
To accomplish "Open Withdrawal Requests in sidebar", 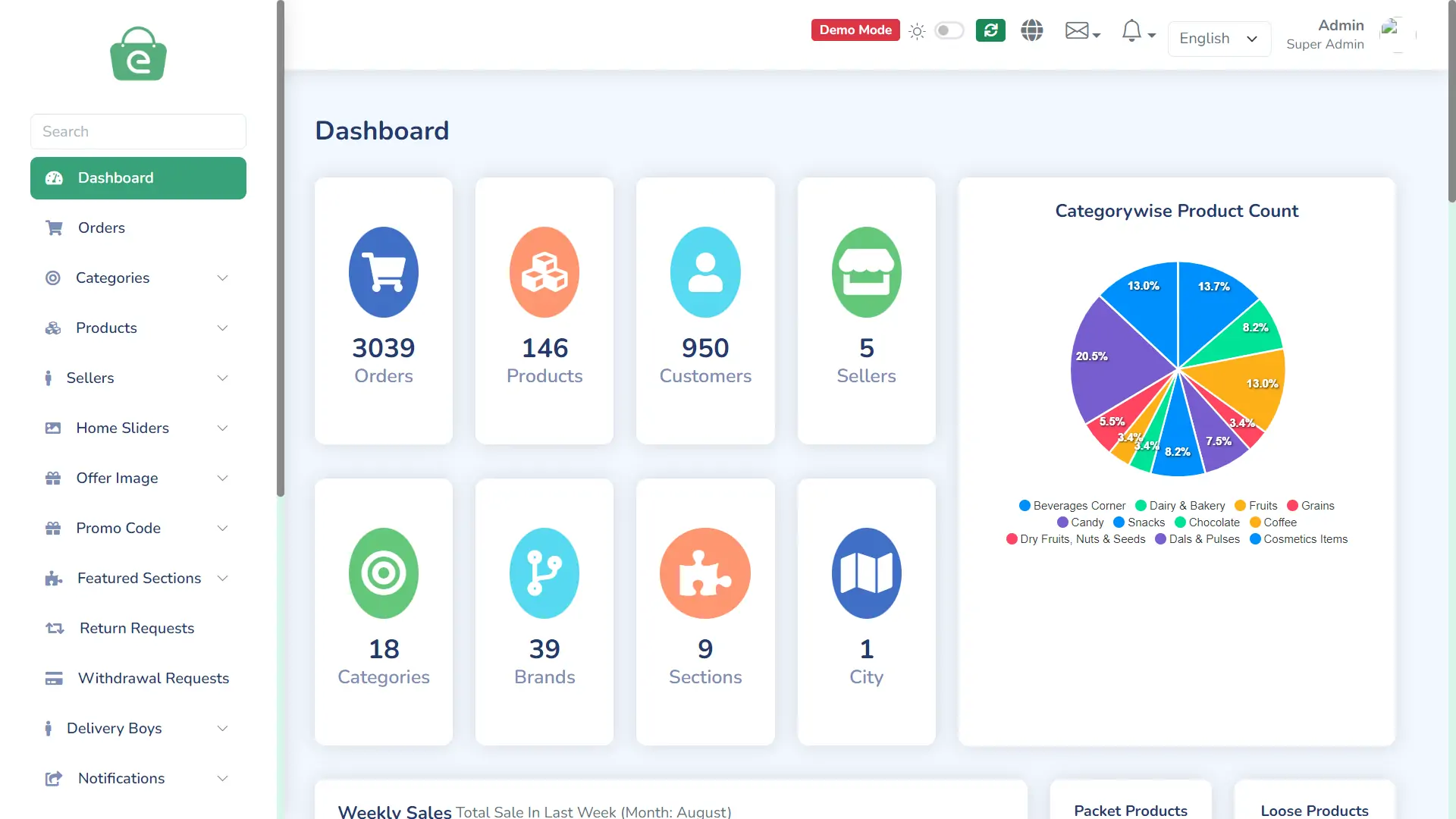I will coord(153,679).
